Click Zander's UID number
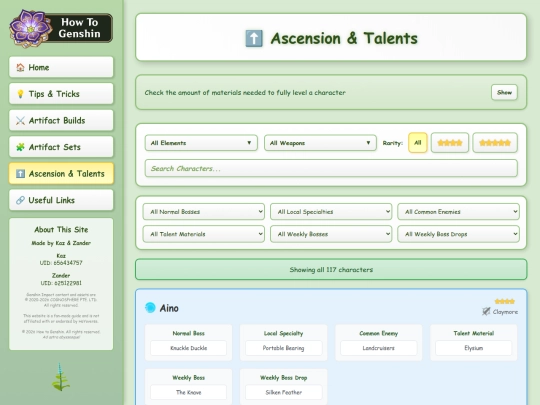 point(61,283)
